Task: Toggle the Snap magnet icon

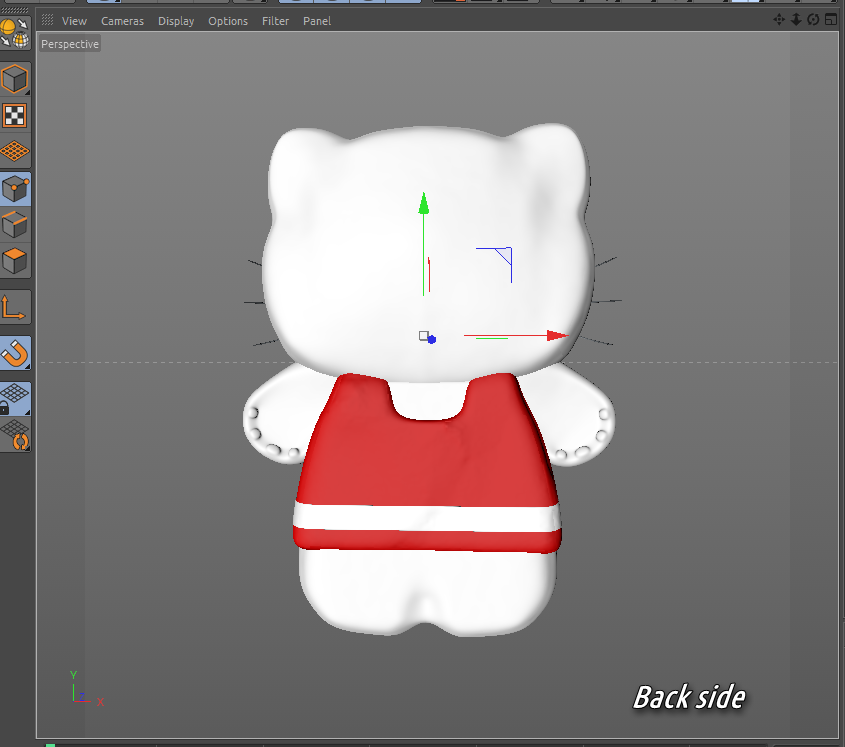Action: (x=15, y=353)
